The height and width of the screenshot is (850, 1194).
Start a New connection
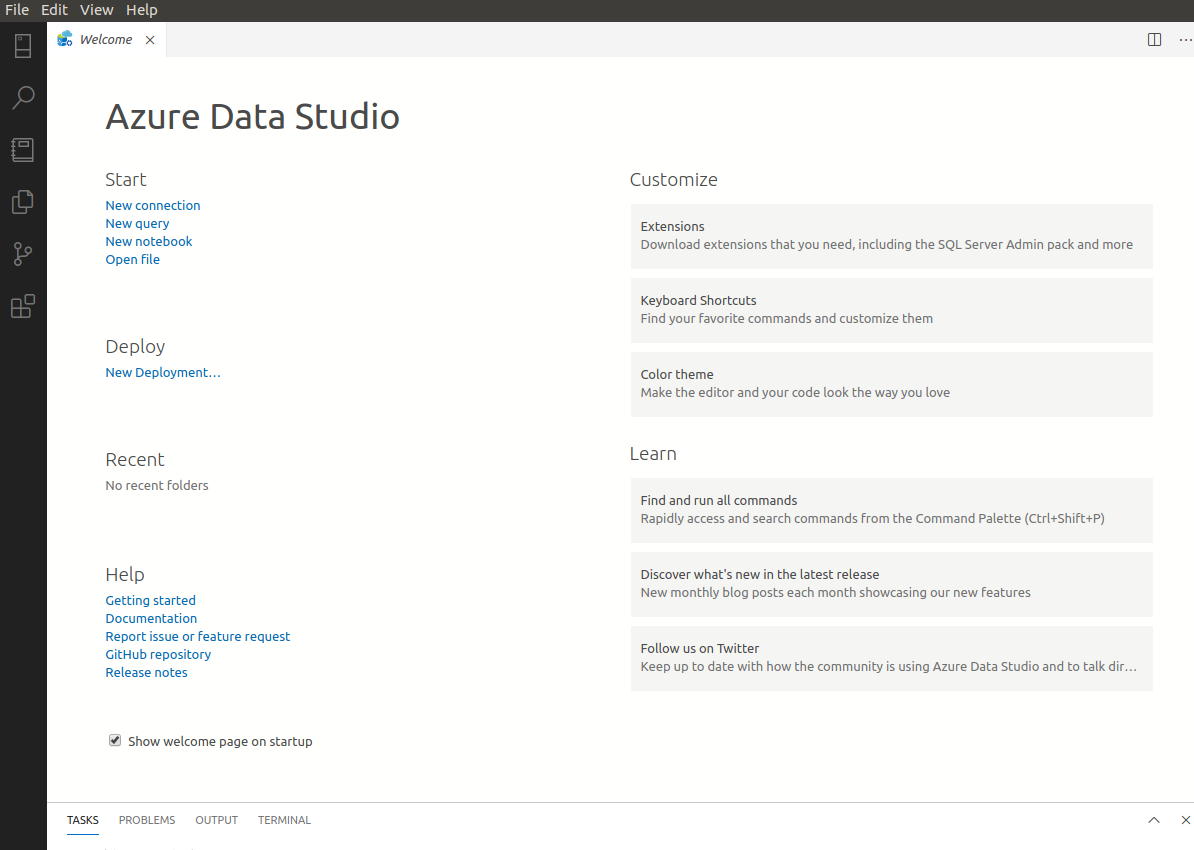pos(152,205)
